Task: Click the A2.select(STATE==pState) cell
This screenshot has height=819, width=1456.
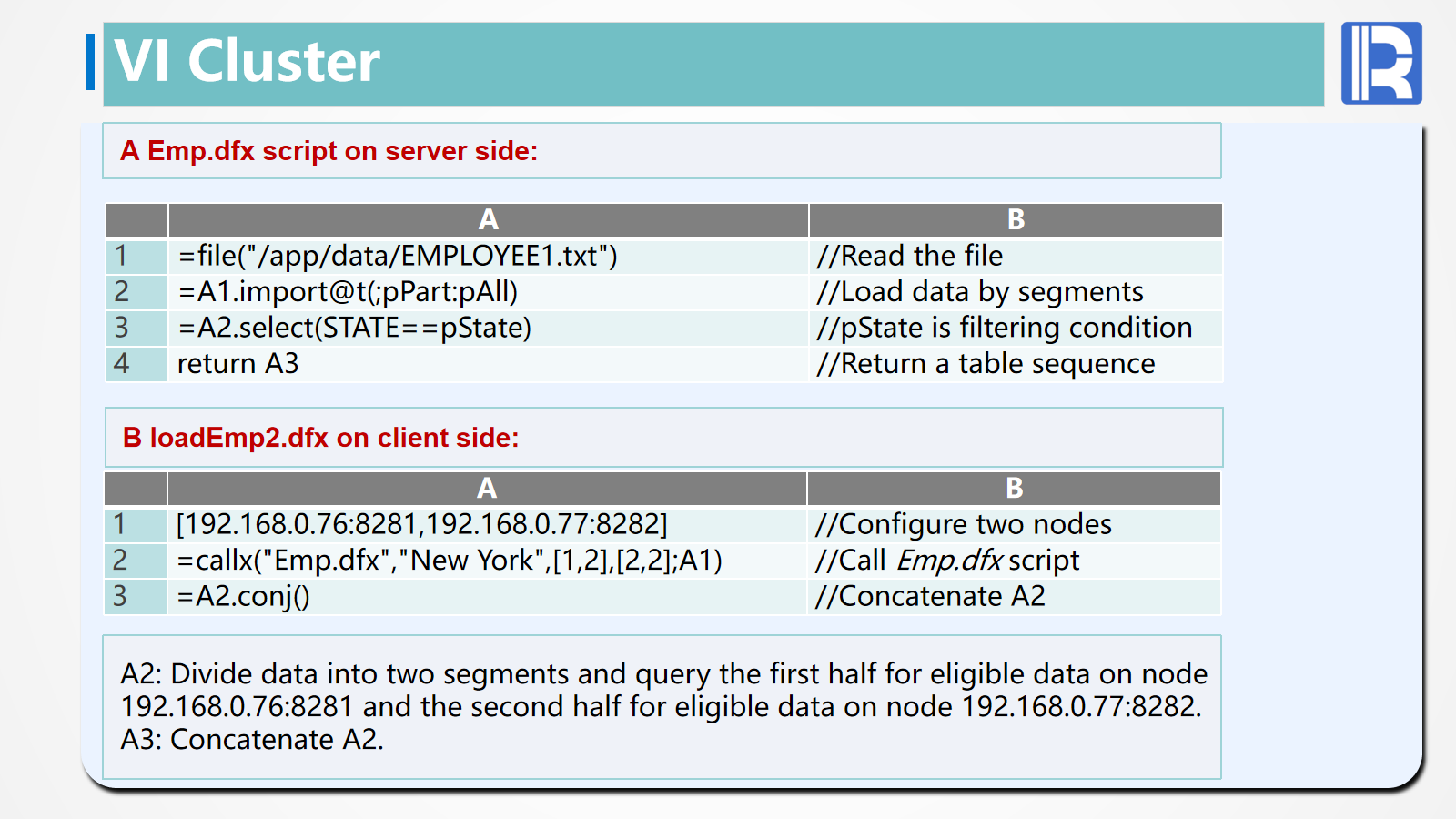Action: (355, 328)
